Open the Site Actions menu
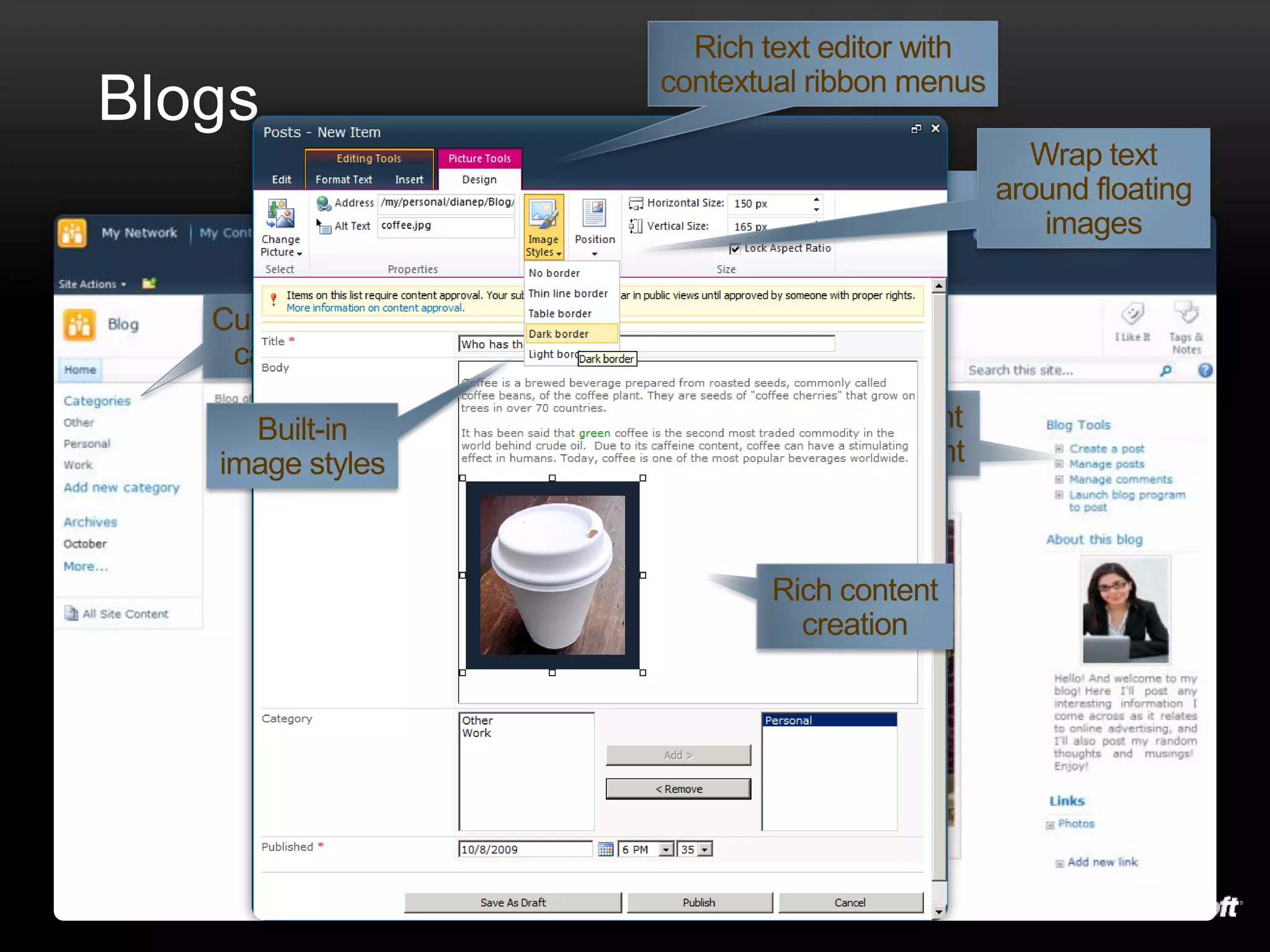The height and width of the screenshot is (952, 1270). click(92, 284)
